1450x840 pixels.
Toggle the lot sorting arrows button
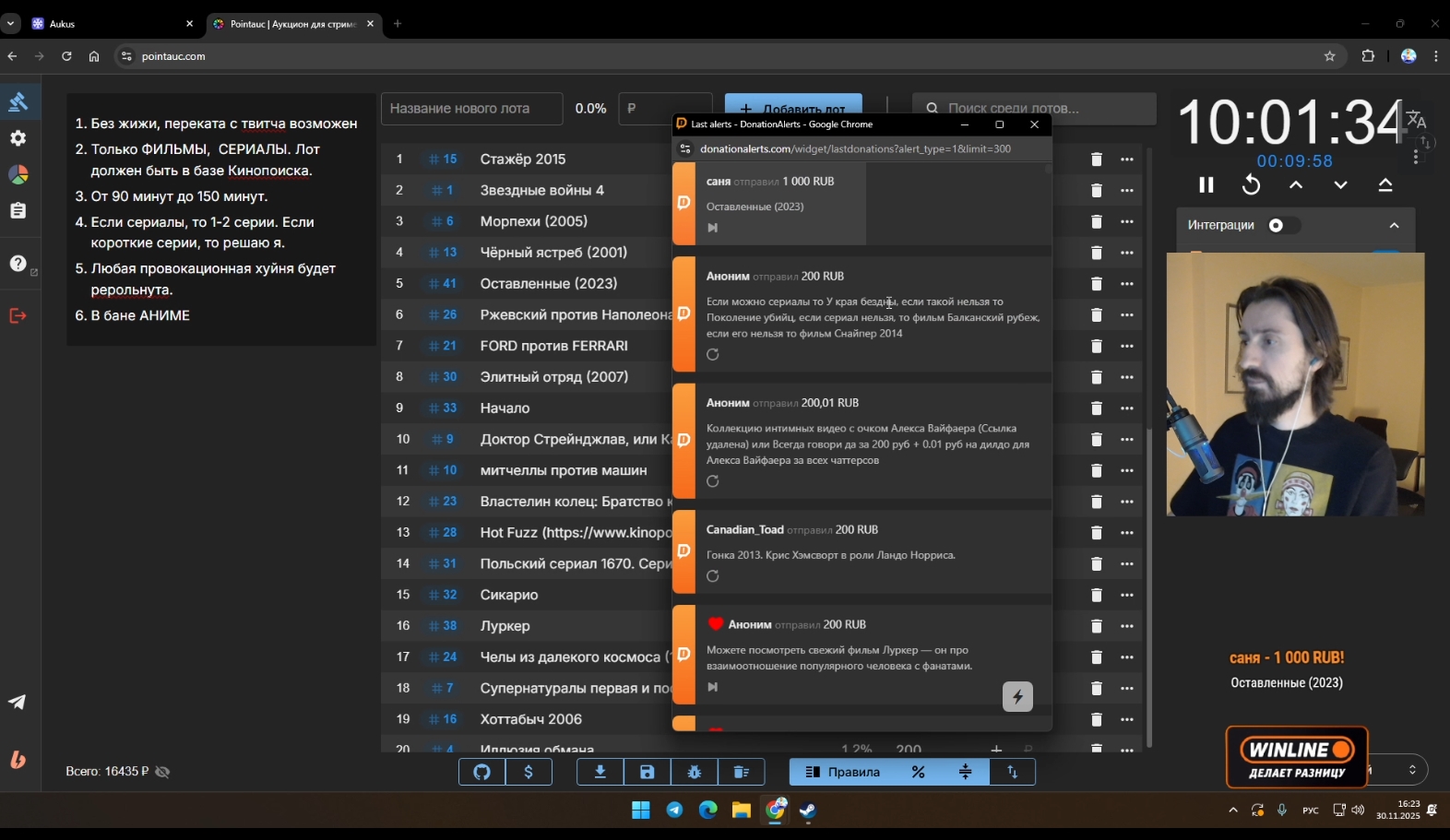coord(1013,772)
